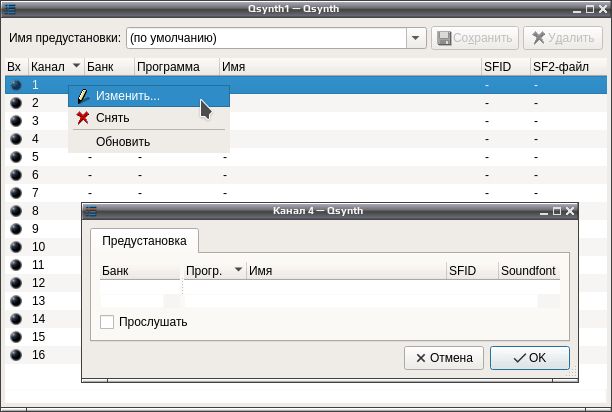
Task: Enable the Прослушать checkbox
Action: 107,322
